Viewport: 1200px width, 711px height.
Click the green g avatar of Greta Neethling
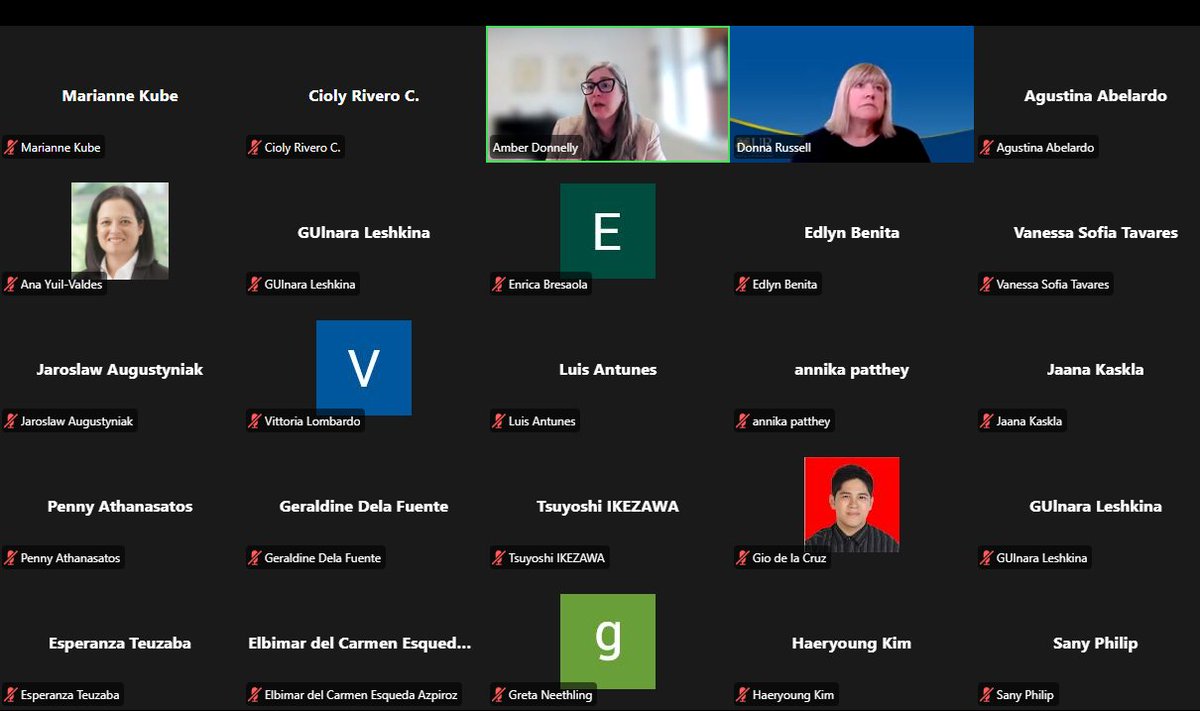click(x=608, y=641)
